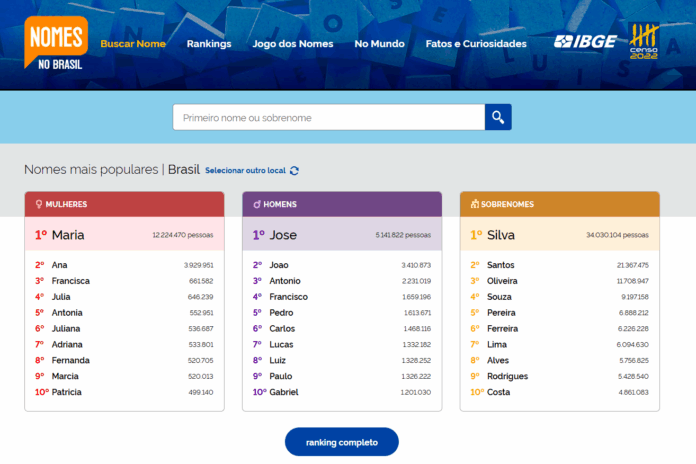Click the family icon in Sobrenomes header
696x464 pixels.
[474, 204]
